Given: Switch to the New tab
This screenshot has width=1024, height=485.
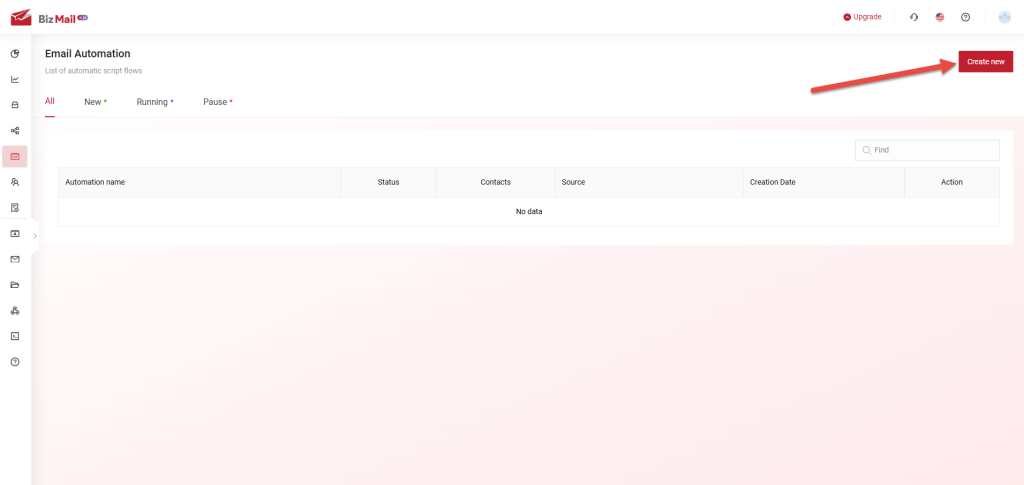Looking at the screenshot, I should 94,102.
